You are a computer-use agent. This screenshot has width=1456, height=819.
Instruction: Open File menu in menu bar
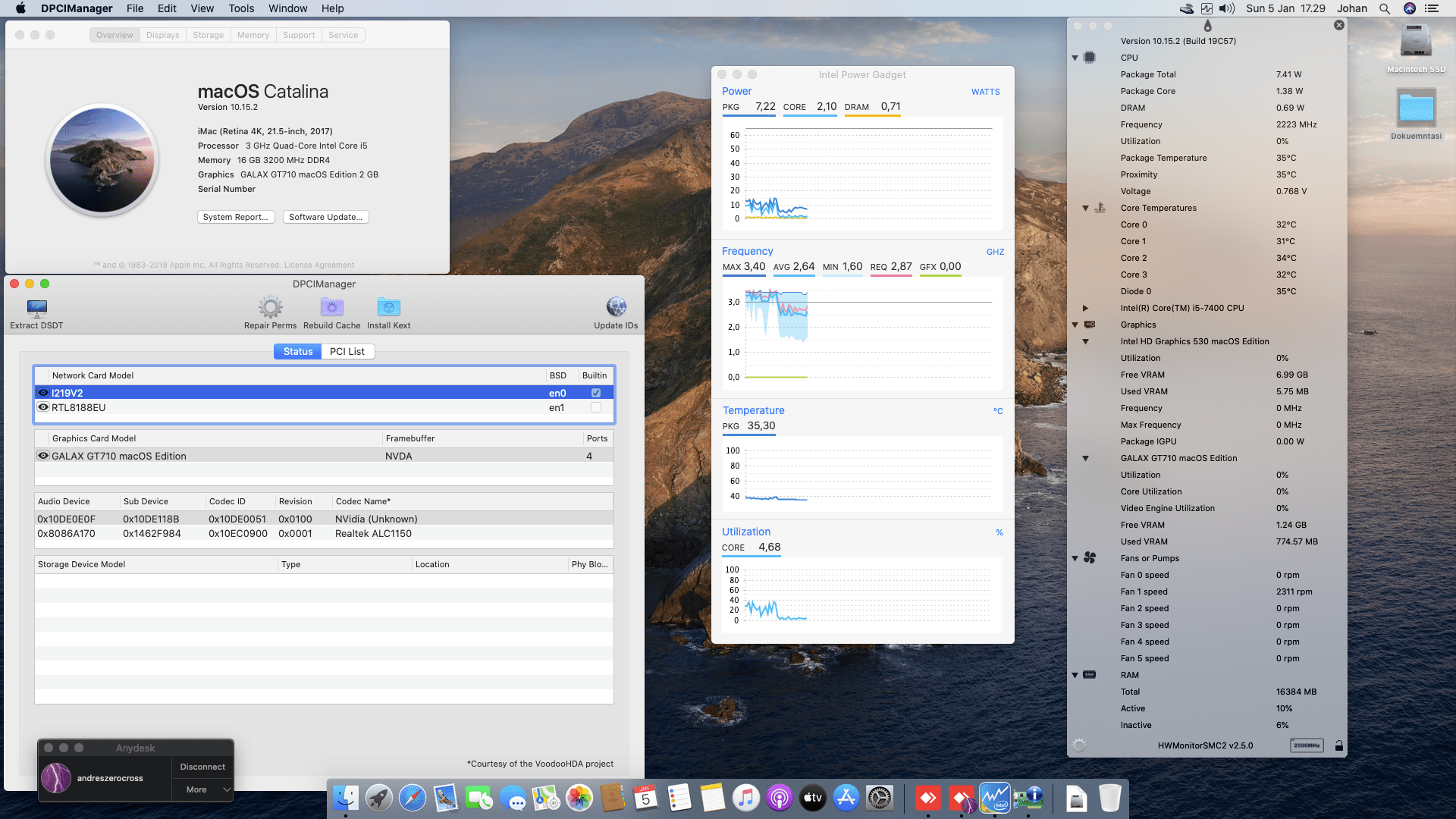pos(135,8)
